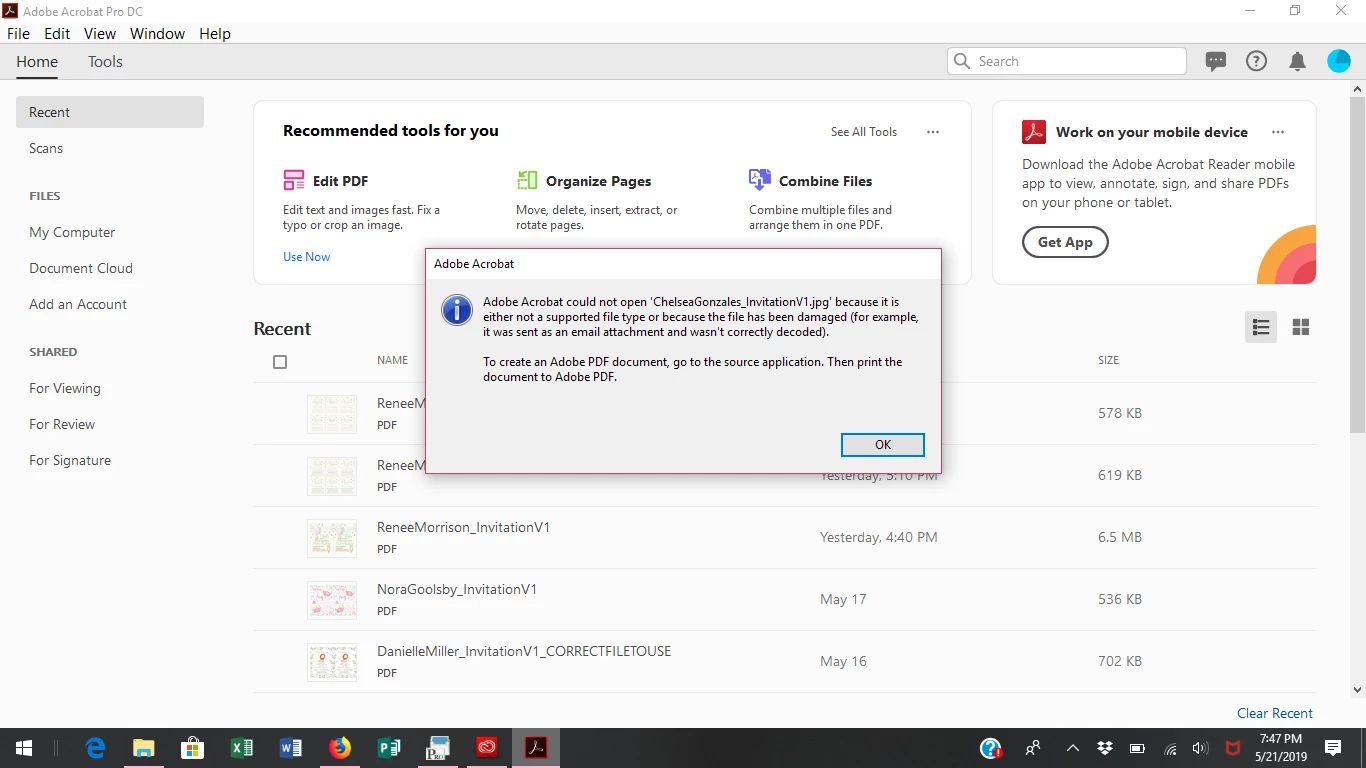Viewport: 1366px width, 768px height.
Task: Click scrollbar down arrow
Action: (x=1357, y=689)
